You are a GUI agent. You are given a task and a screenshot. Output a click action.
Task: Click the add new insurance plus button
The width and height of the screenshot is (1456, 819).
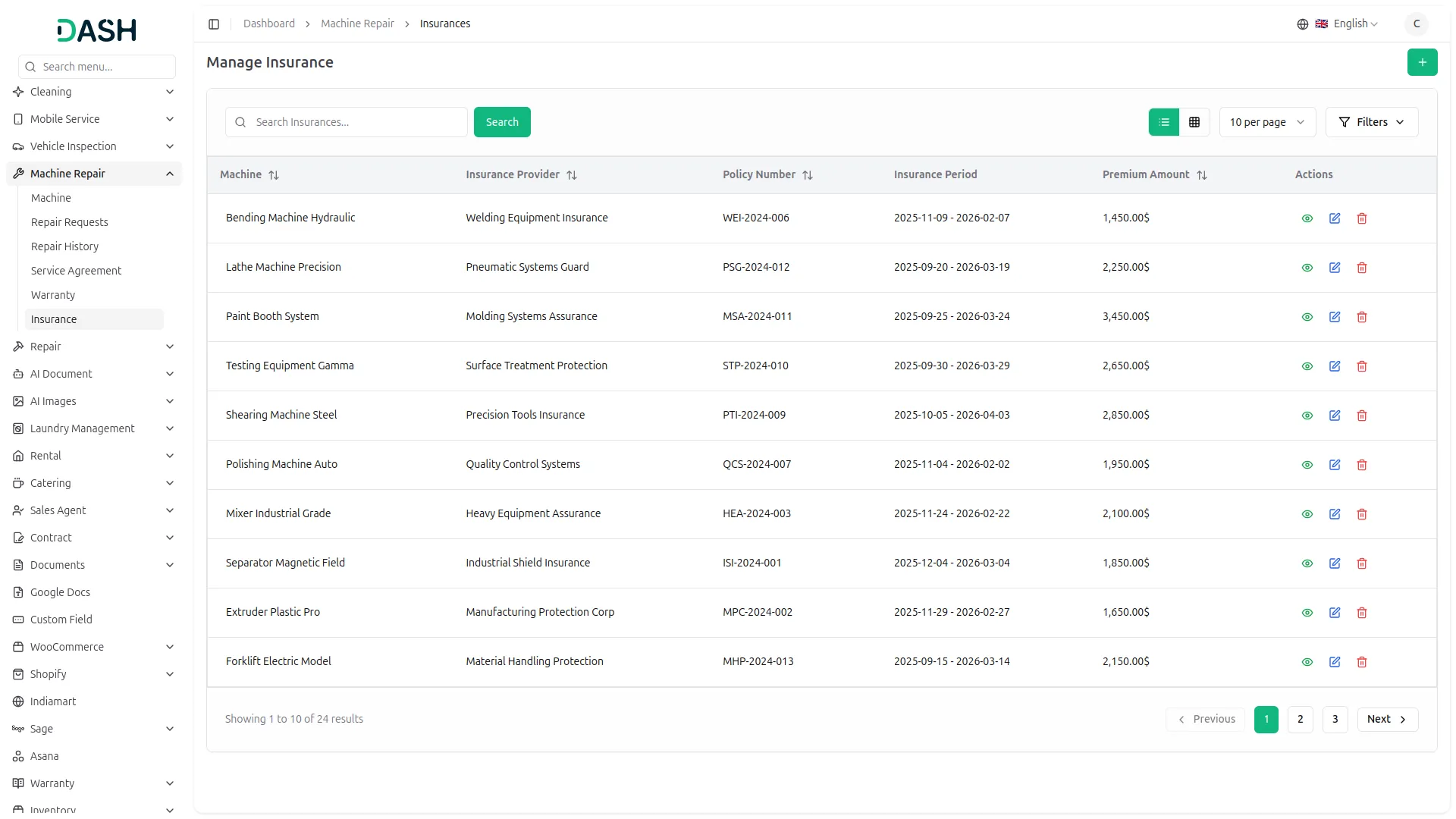(x=1423, y=62)
